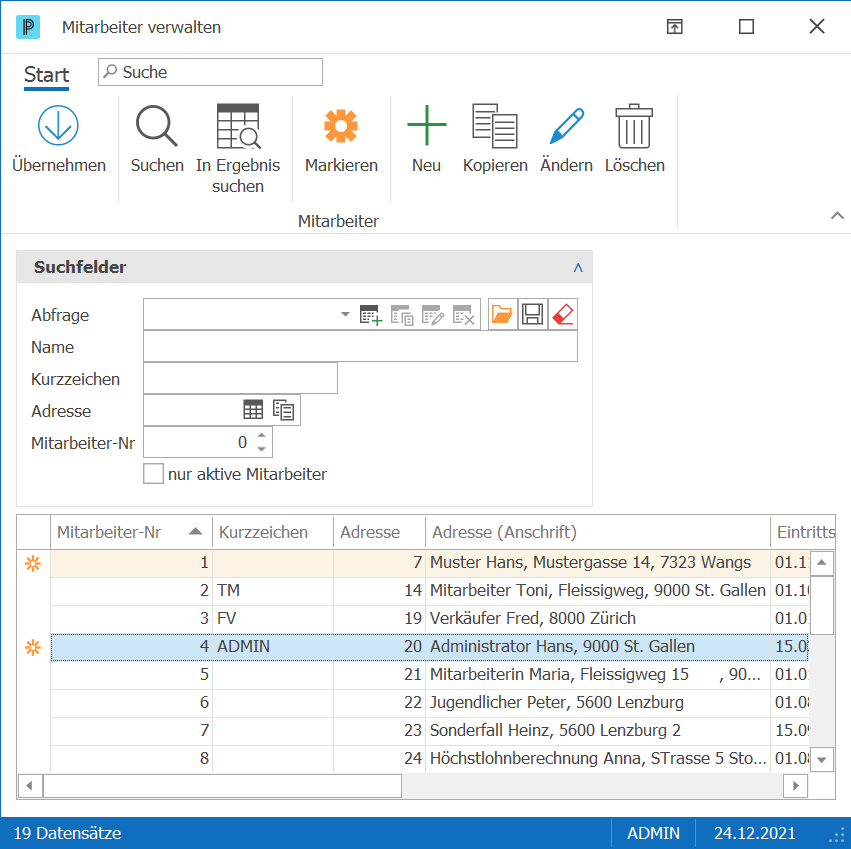Sort by Mitarbeiter-Nr column header
851x849 pixels.
pos(131,532)
